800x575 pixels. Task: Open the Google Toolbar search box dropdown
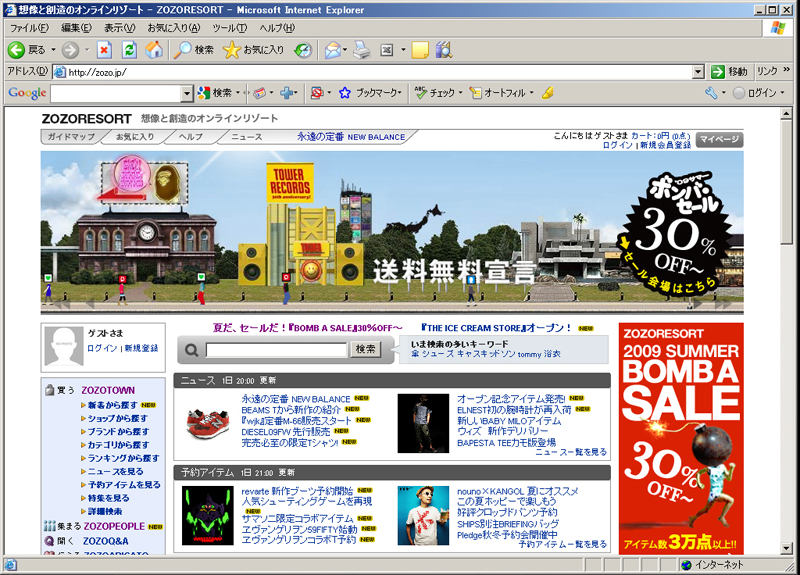[186, 93]
